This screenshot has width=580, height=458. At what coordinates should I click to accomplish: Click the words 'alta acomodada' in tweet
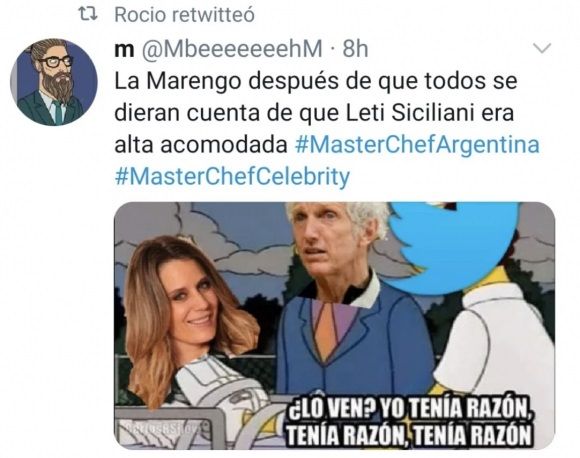click(x=201, y=145)
